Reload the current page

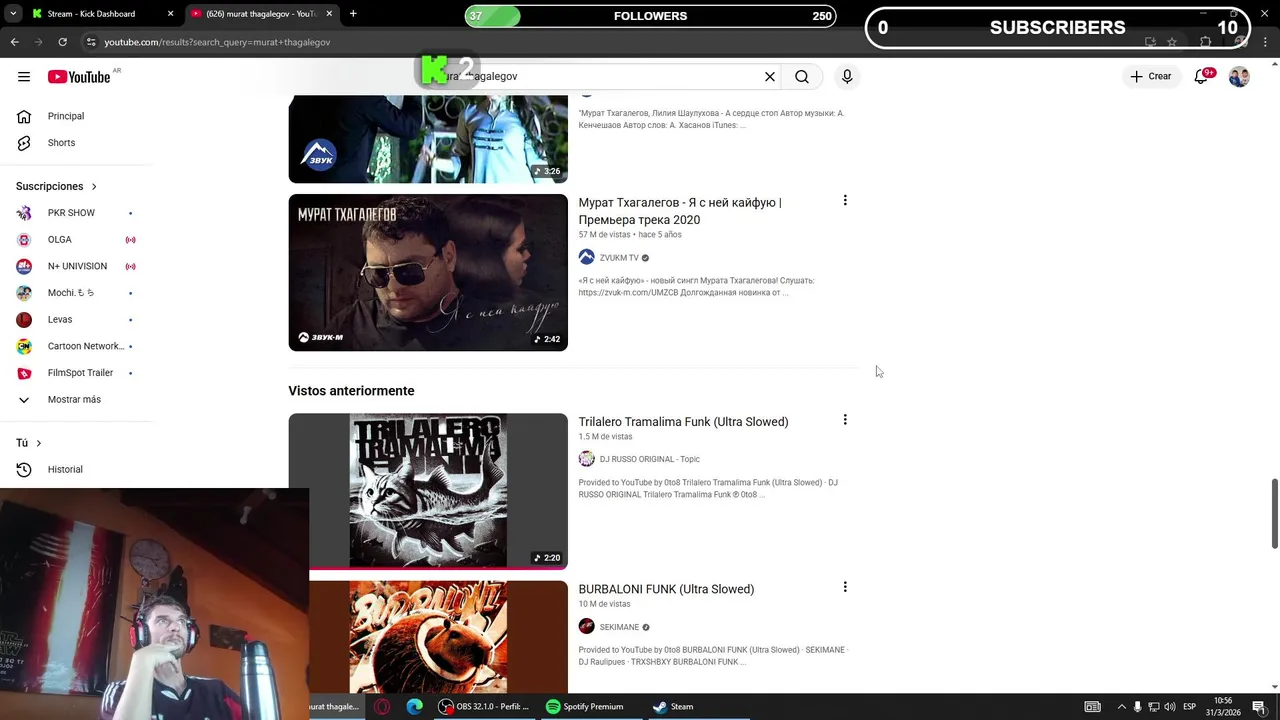(x=62, y=42)
